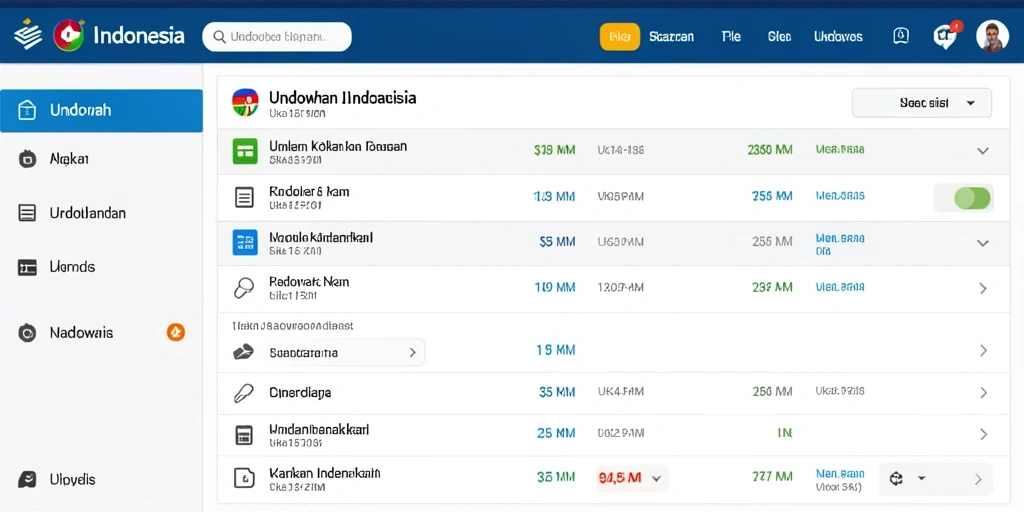Click the Umlem Kolankan row name

338,146
